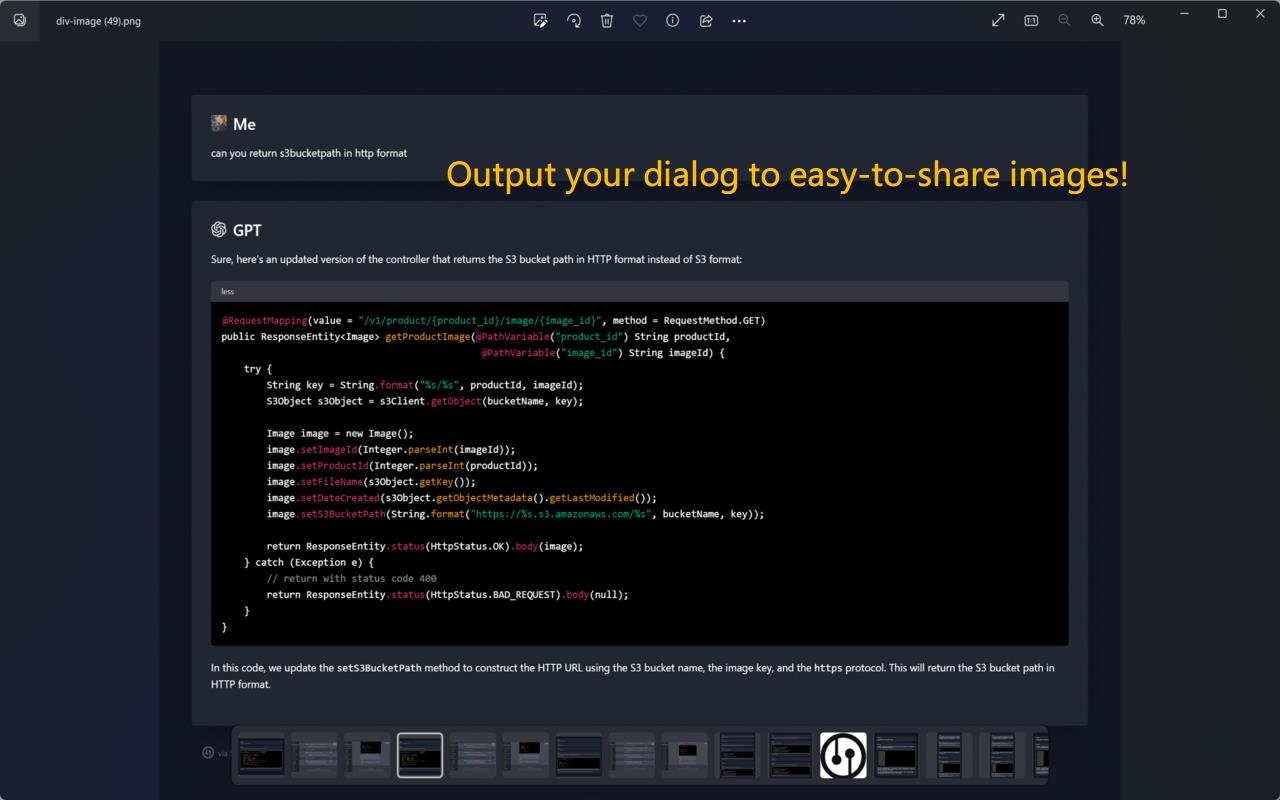Open the 78% zoom level control
Viewport: 1280px width, 800px height.
click(x=1133, y=20)
